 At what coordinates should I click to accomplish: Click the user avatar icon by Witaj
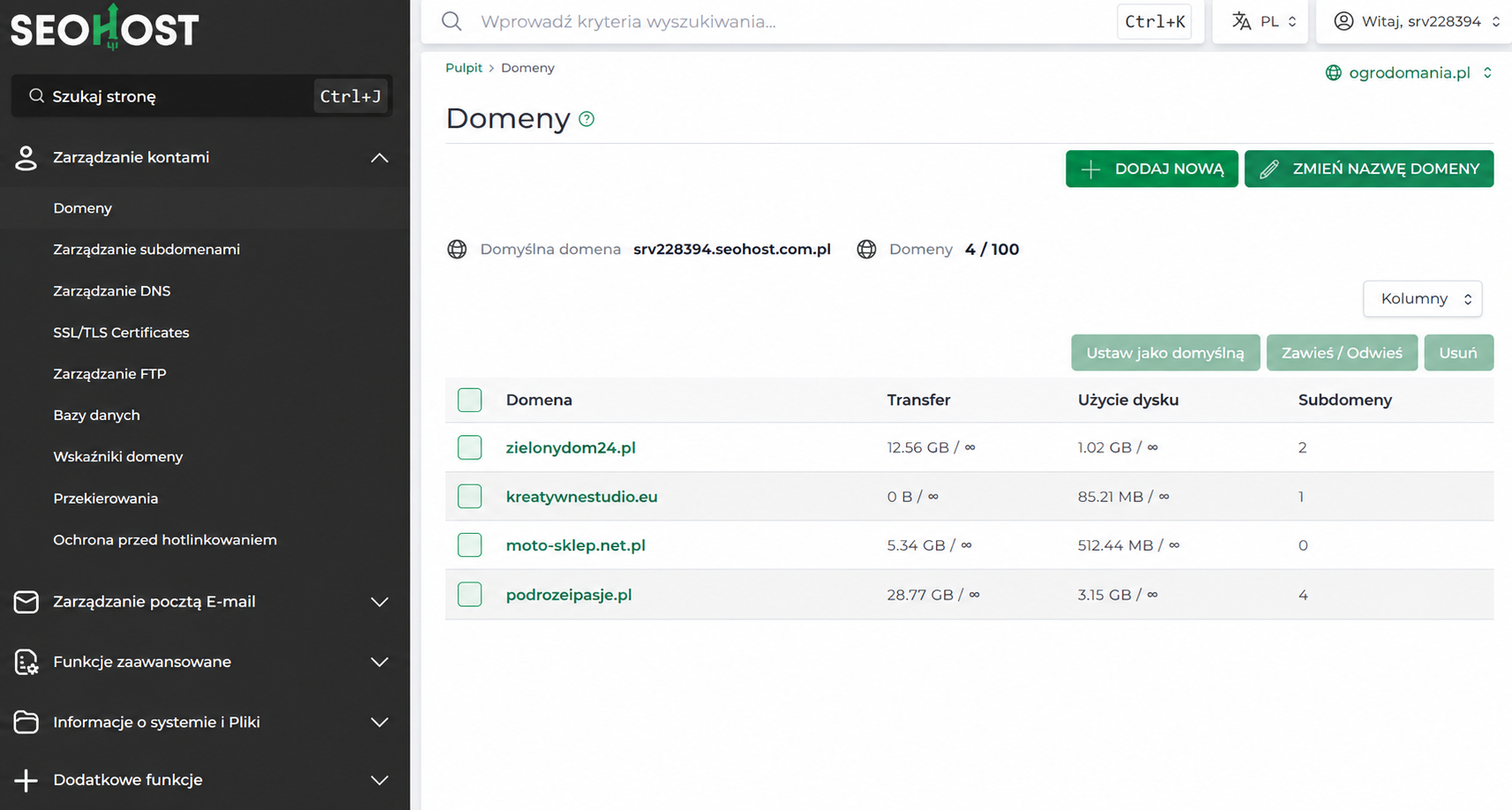pos(1344,21)
